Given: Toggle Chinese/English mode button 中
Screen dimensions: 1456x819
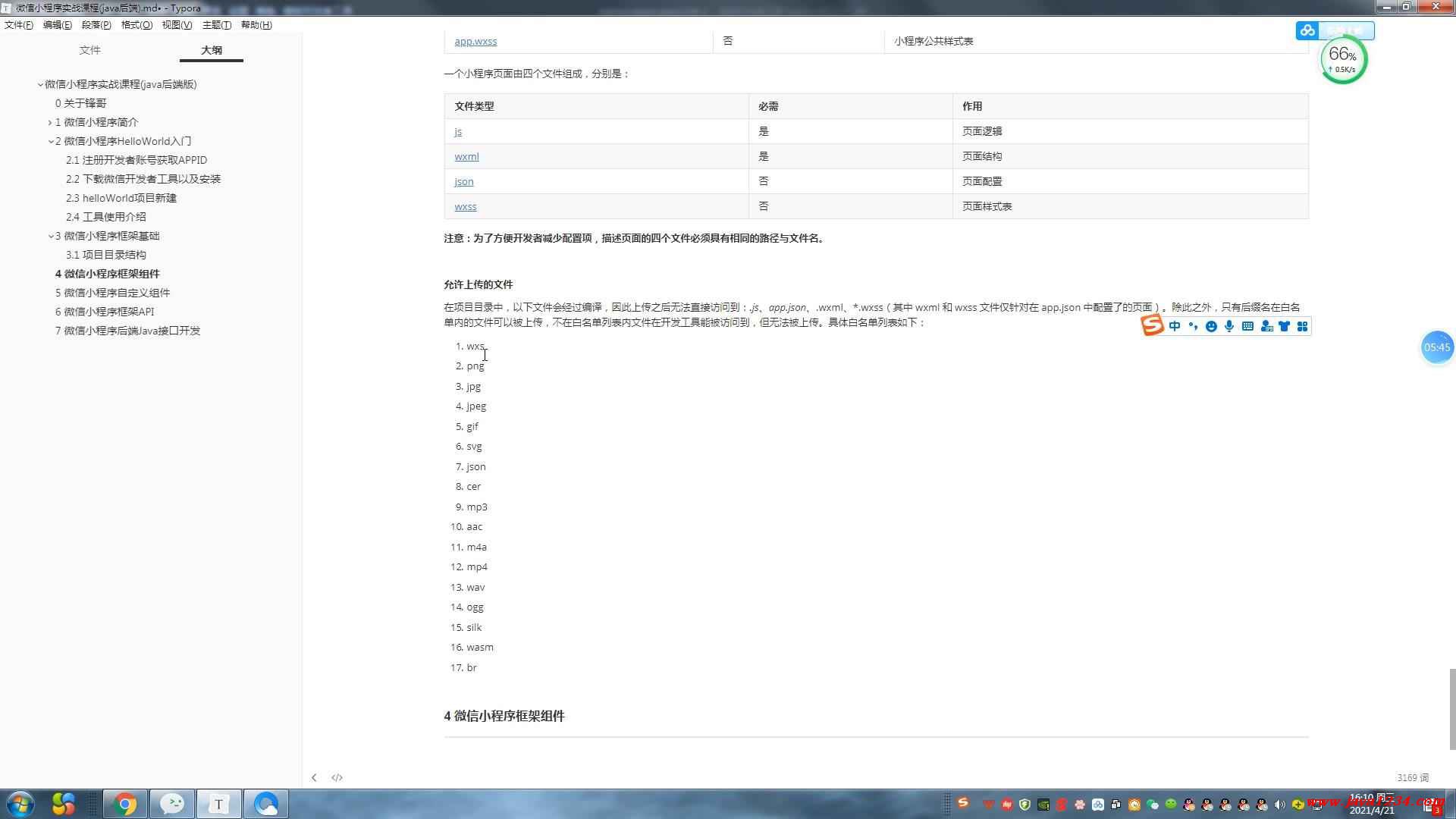Looking at the screenshot, I should tap(1175, 326).
